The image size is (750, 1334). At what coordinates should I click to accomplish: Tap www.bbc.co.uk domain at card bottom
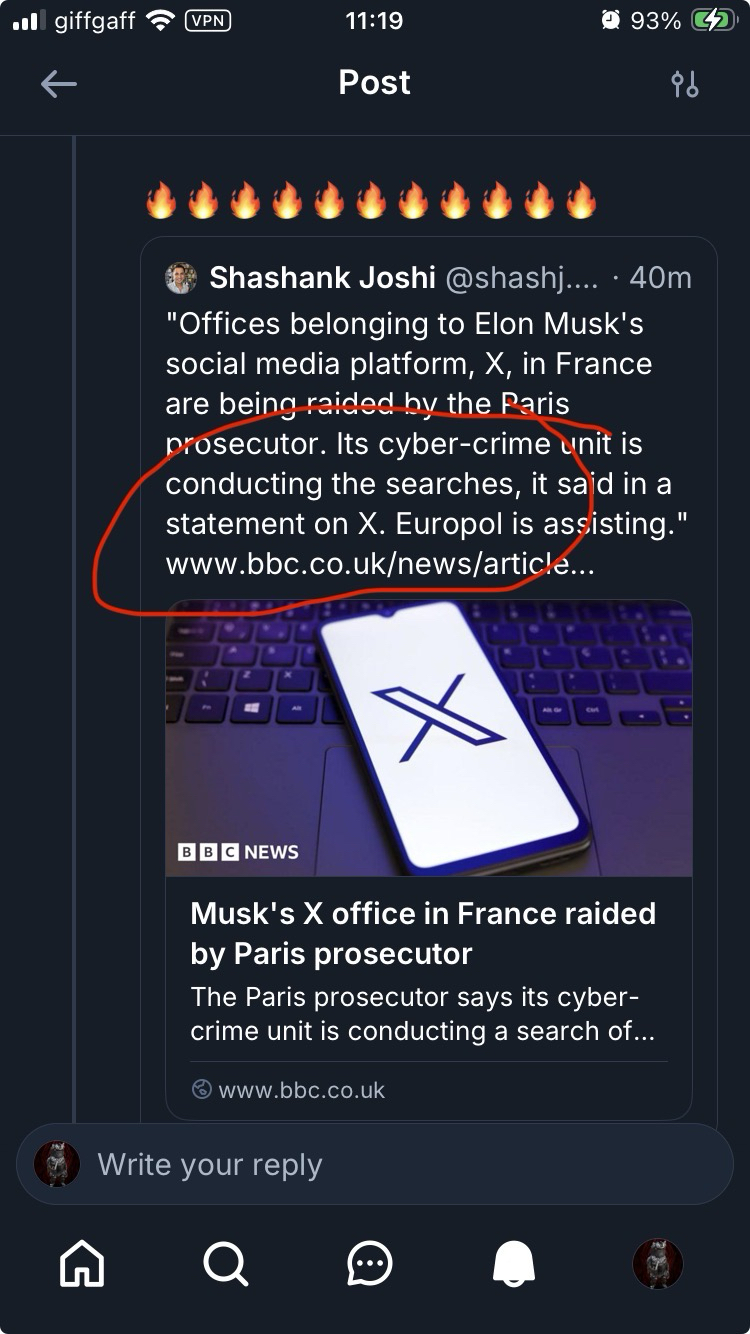click(x=301, y=1090)
